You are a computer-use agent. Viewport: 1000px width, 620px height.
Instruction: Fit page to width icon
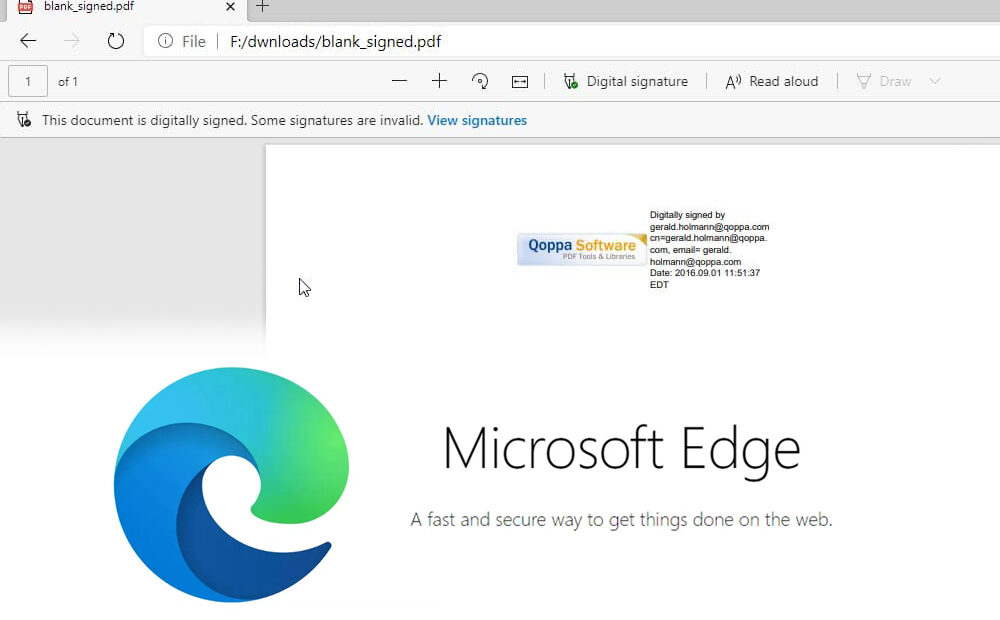520,82
